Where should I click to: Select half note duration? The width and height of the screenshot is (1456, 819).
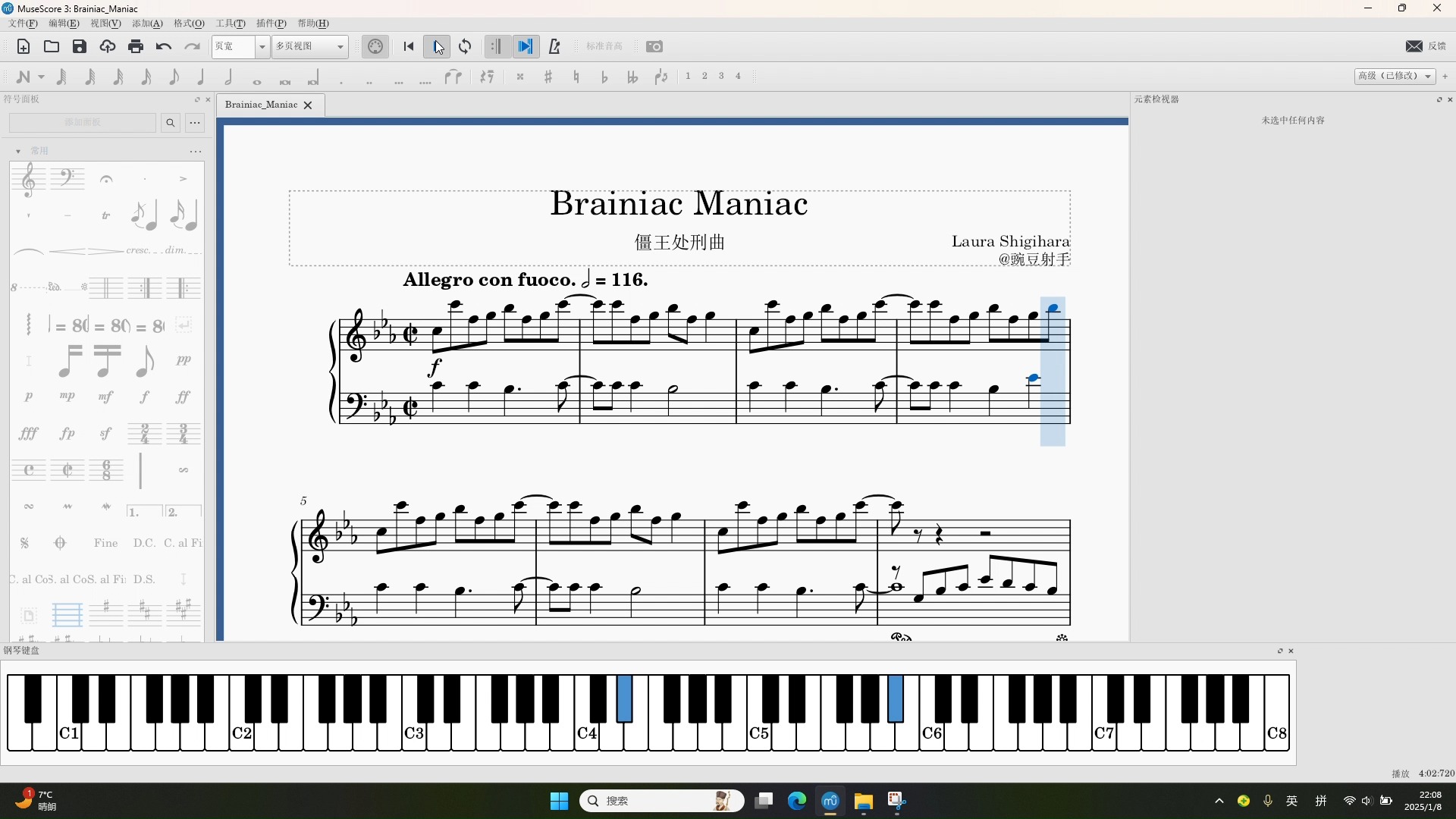[x=228, y=77]
